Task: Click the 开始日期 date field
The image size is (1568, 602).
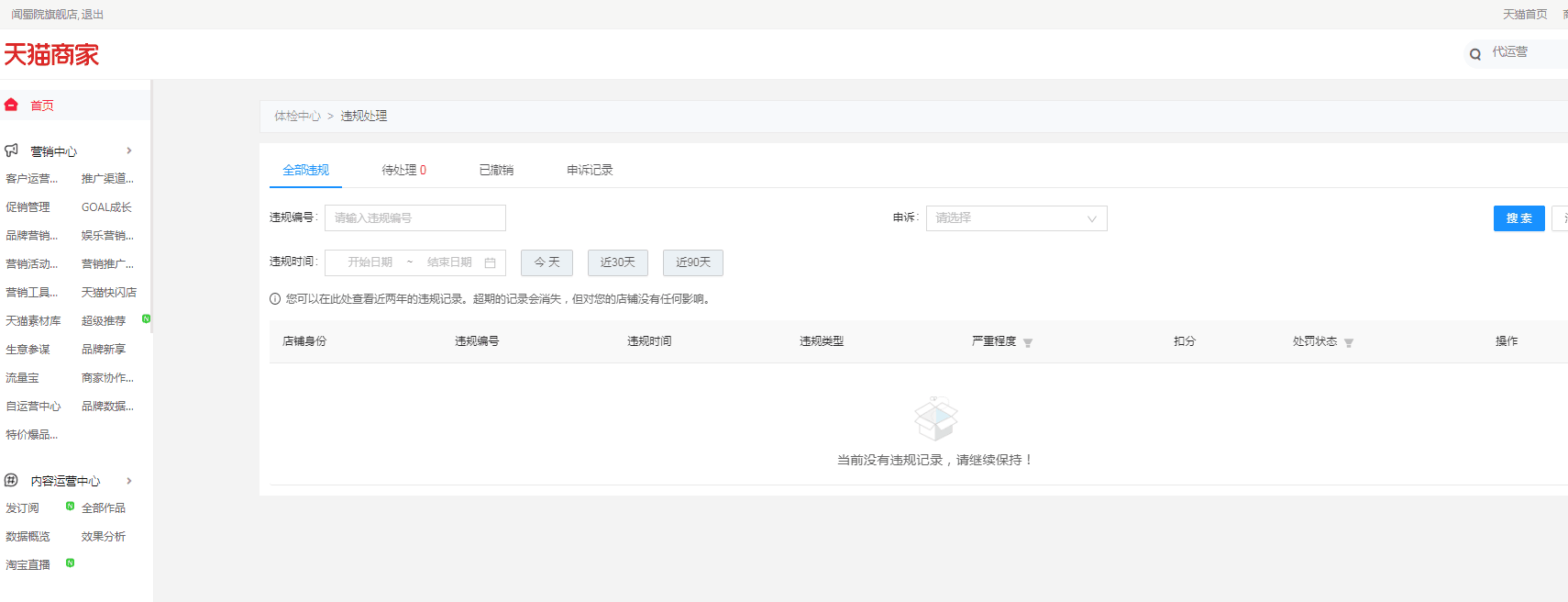Action: [x=370, y=262]
